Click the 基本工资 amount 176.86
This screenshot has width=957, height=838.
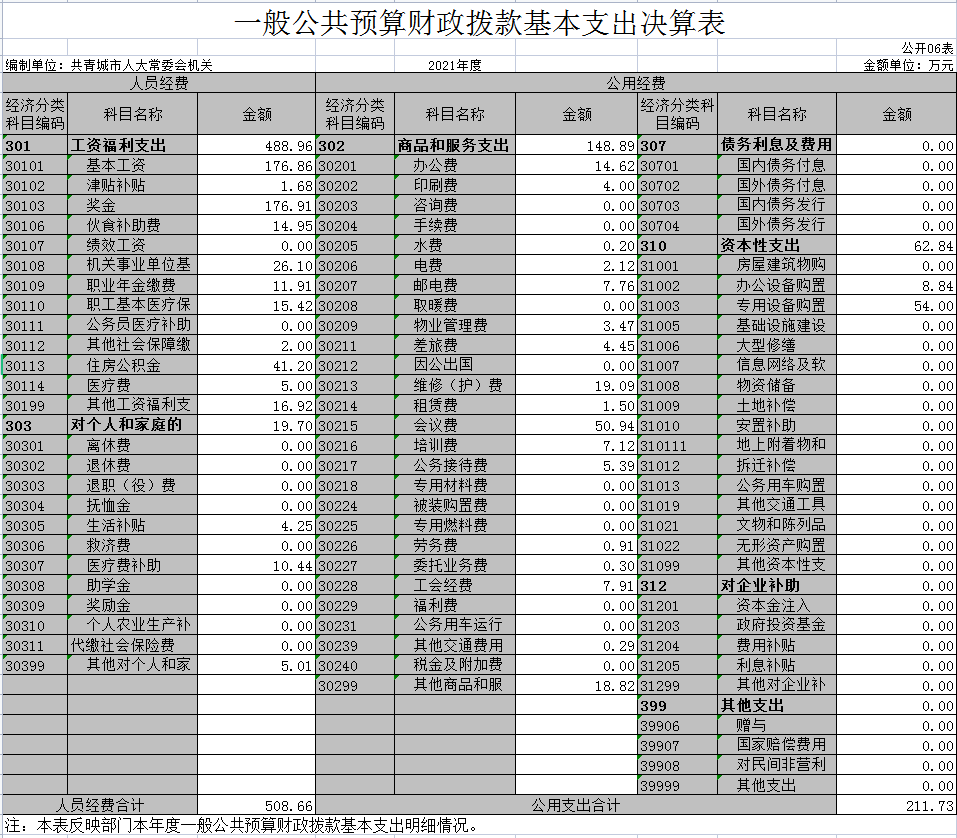256,165
